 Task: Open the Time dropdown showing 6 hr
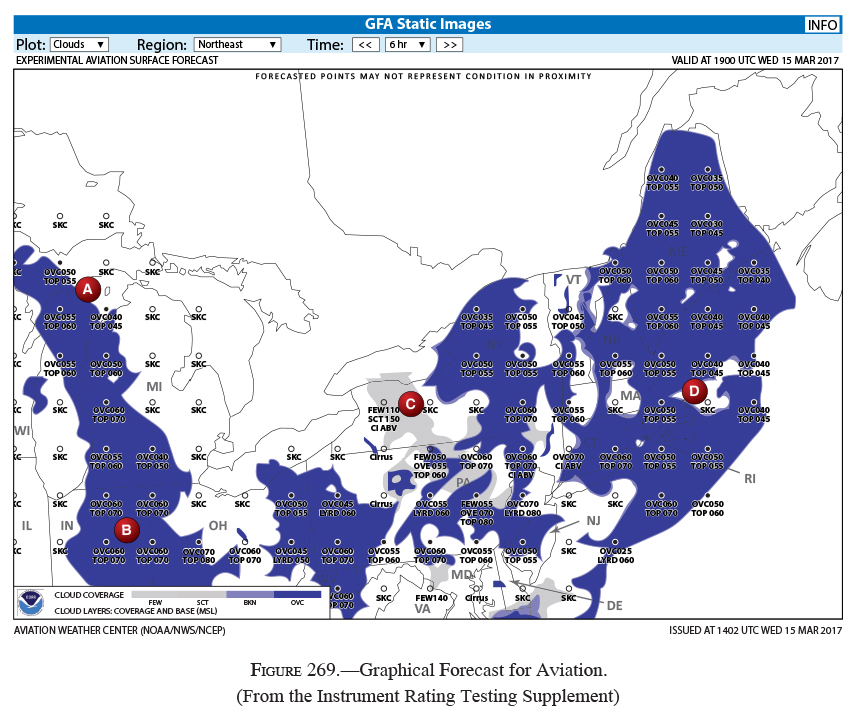coord(408,45)
